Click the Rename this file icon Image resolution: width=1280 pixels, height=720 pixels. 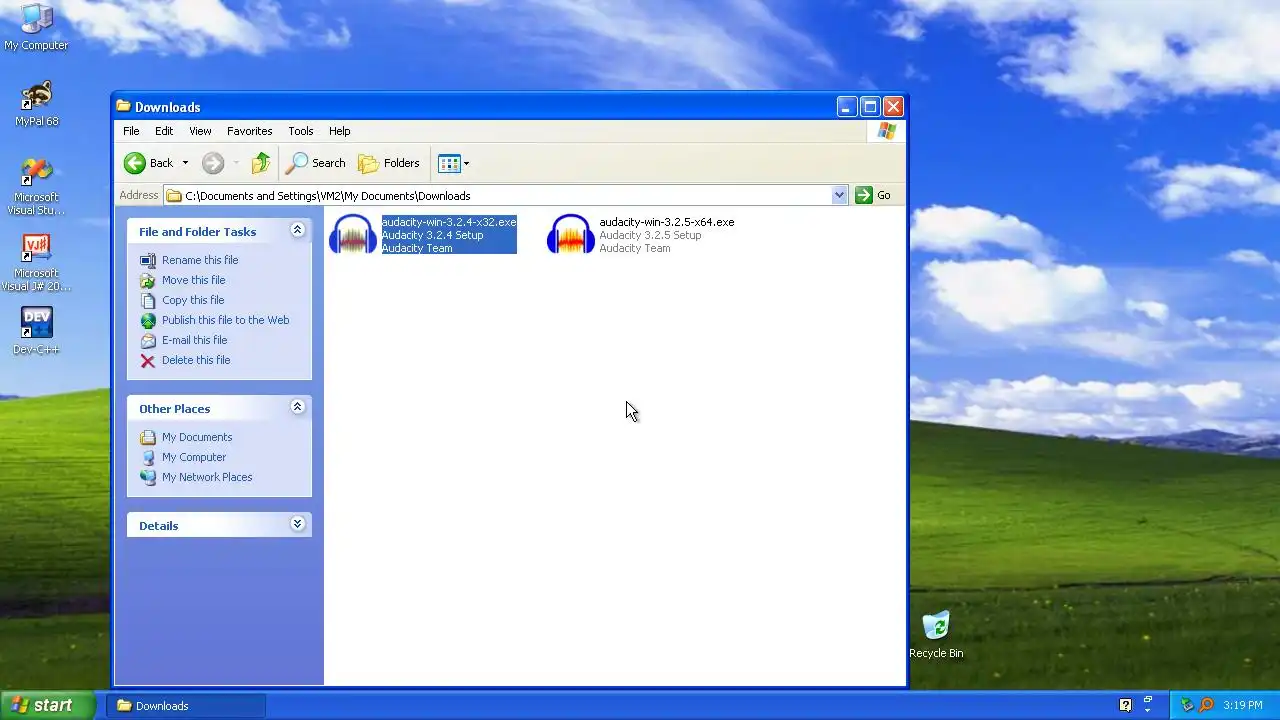[x=148, y=260]
